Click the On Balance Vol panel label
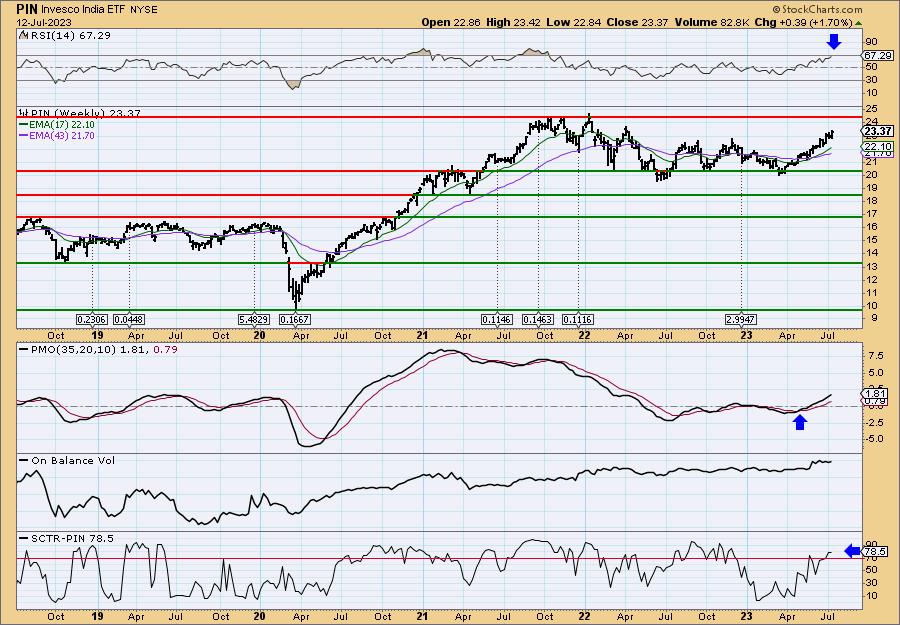Screen dimensions: 900x625 [73, 460]
